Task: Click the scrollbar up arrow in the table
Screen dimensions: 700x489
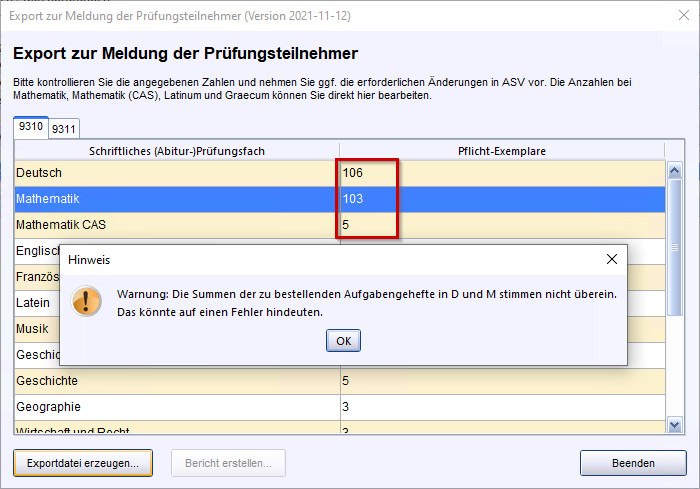Action: tap(675, 170)
